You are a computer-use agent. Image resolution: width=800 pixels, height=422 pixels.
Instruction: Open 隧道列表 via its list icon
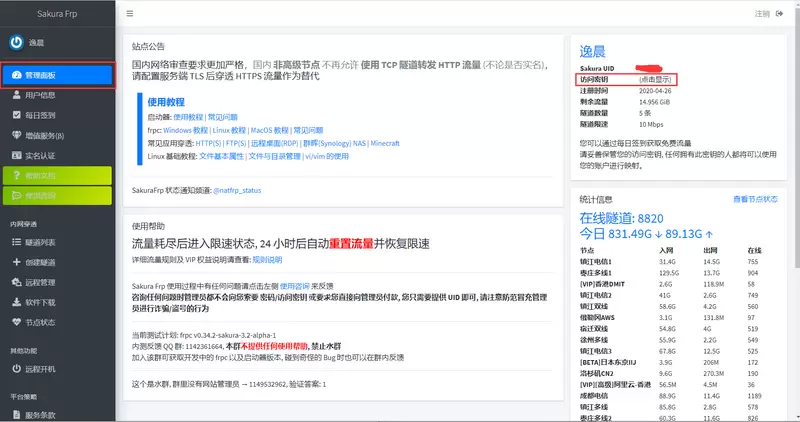[x=16, y=242]
